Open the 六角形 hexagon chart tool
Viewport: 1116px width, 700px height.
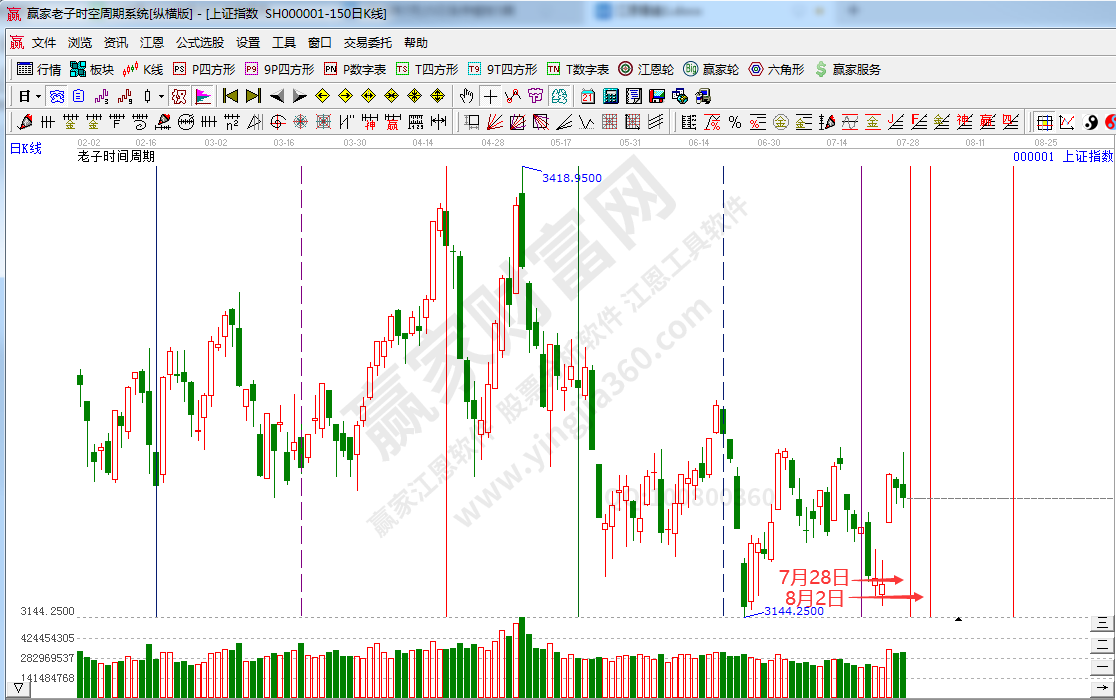point(775,69)
